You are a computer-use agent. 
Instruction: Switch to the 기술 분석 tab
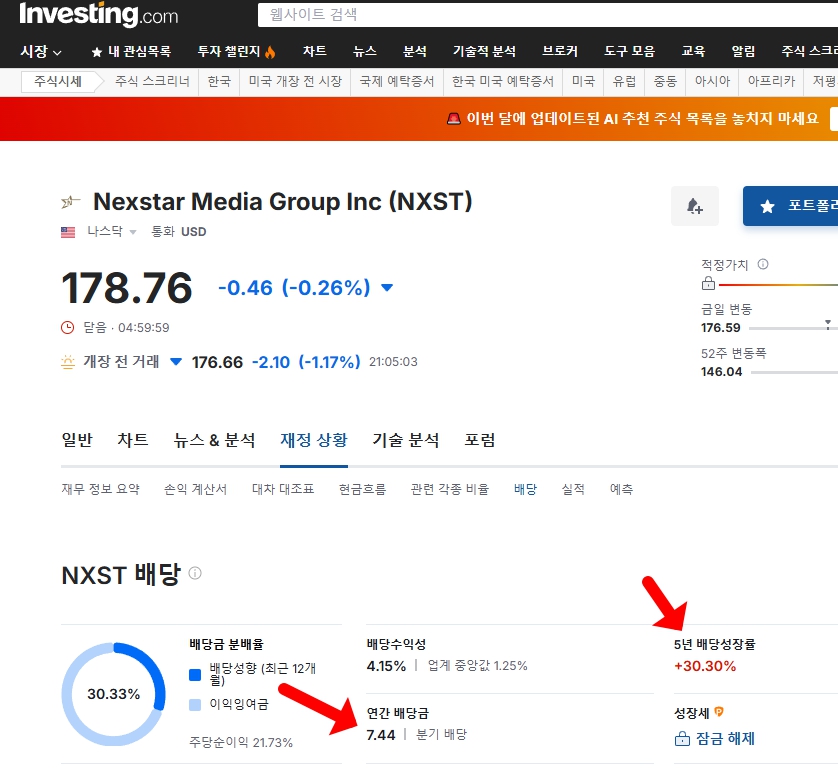pos(406,440)
